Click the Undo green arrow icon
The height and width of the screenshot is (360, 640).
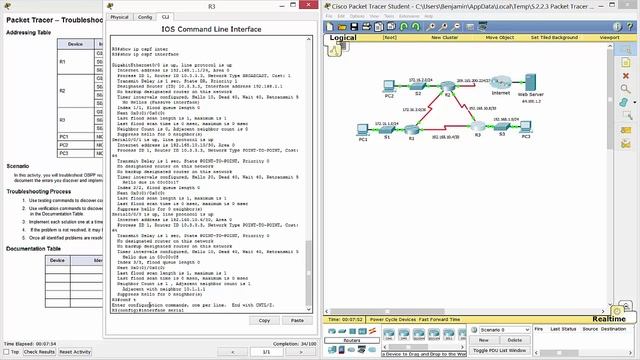(404, 27)
